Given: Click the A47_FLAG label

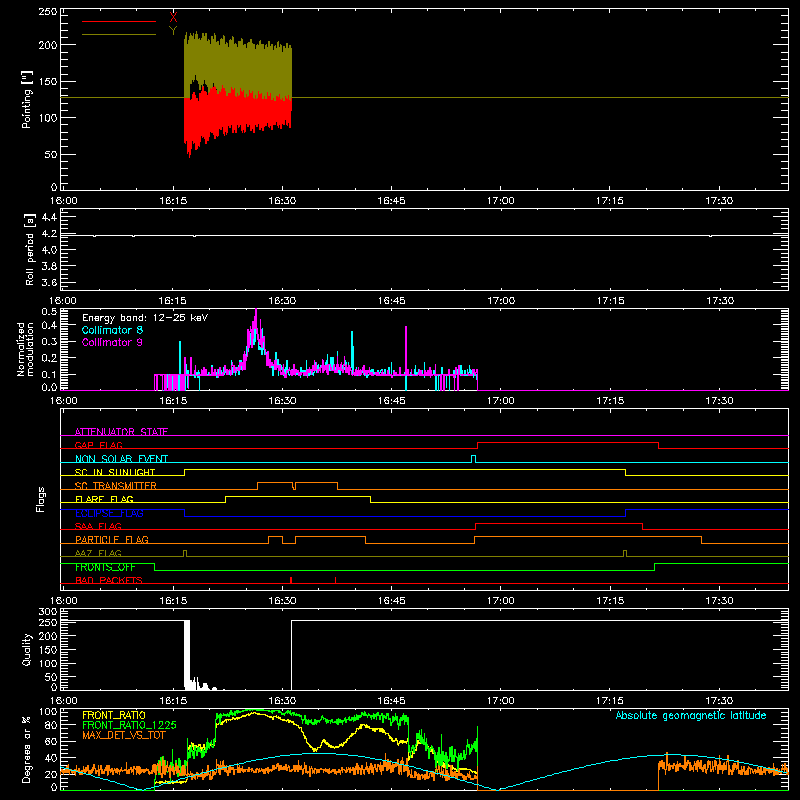Looking at the screenshot, I should (98, 553).
